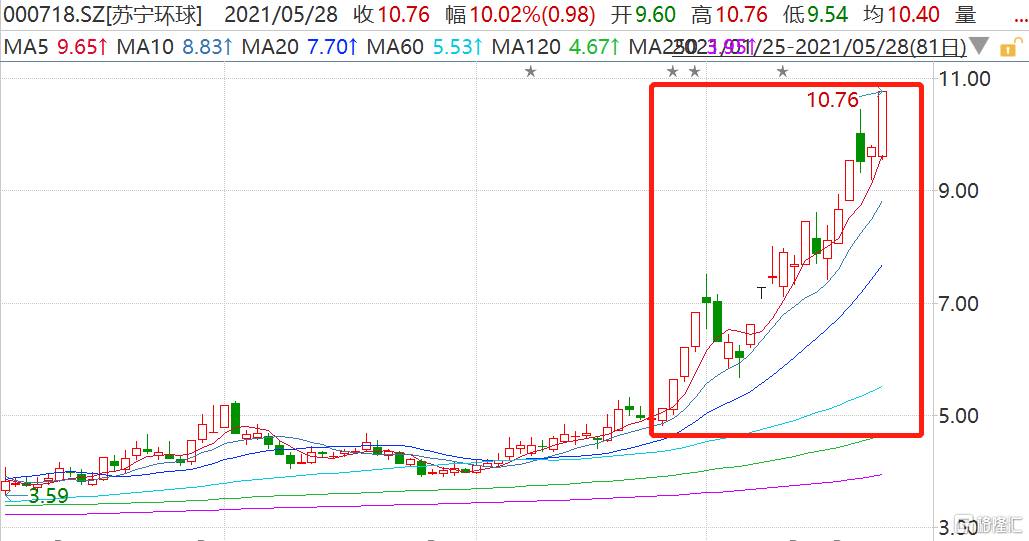1029x541 pixels.
Task: Select the MA120 4.67 indicator label
Action: 556,47
